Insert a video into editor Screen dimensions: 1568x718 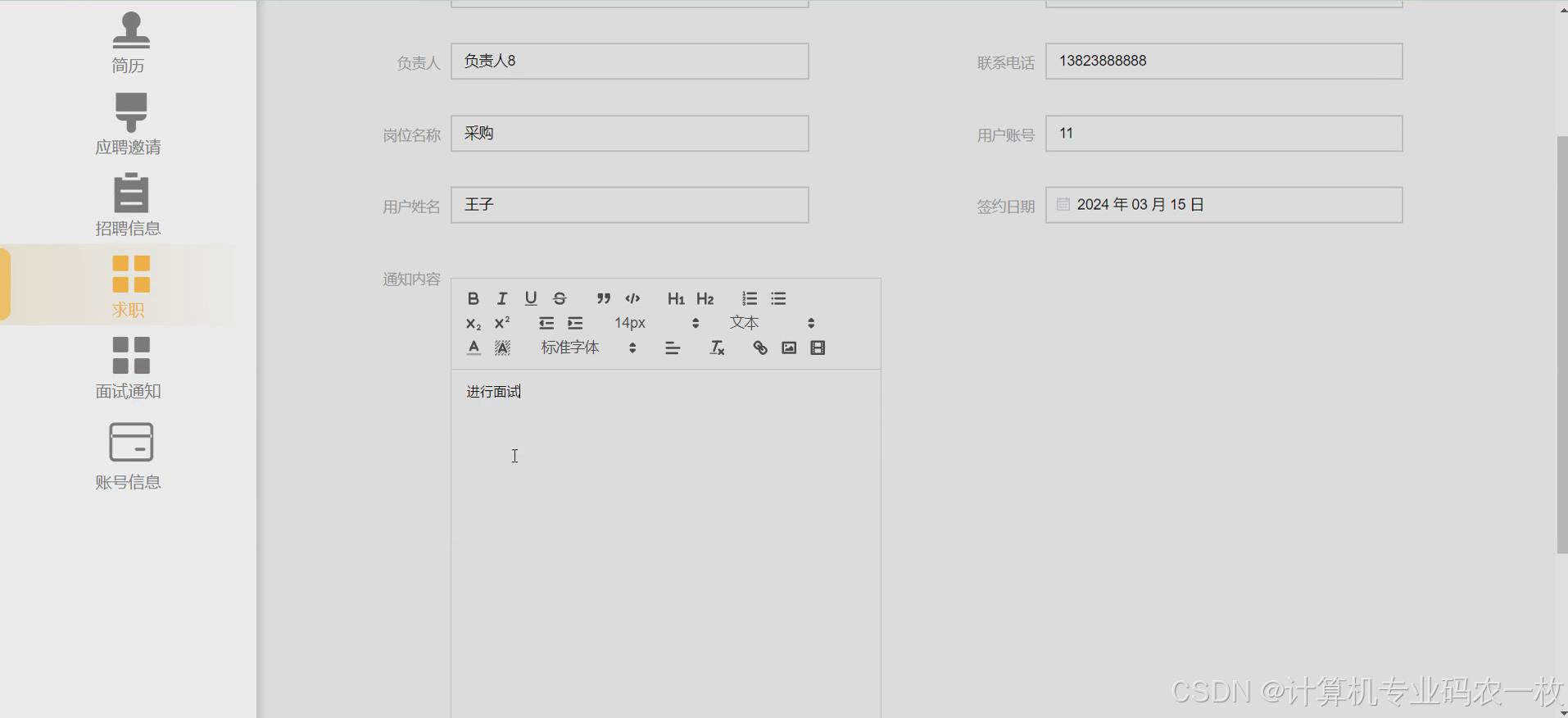[818, 348]
